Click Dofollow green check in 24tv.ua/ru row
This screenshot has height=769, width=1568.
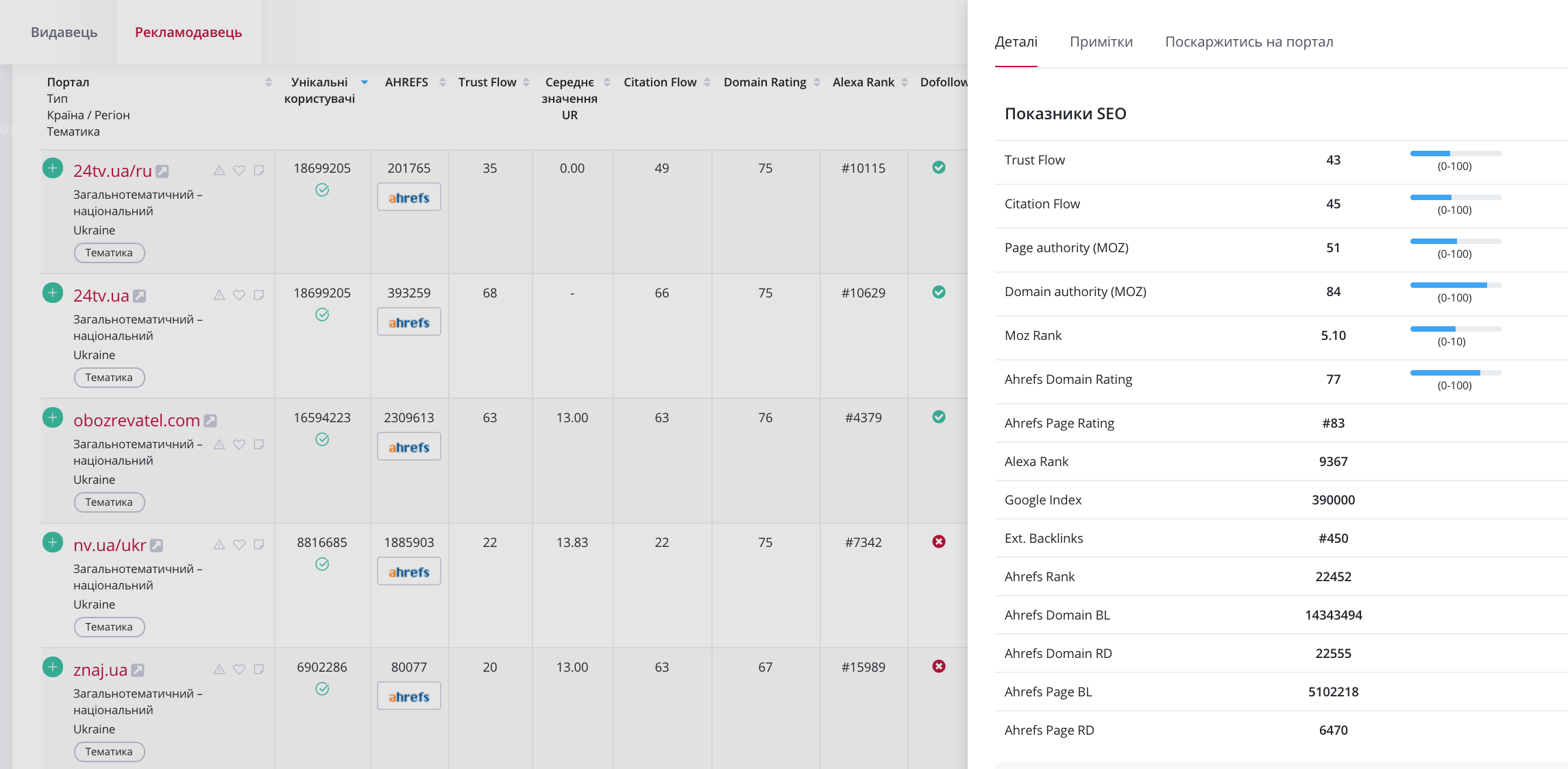pyautogui.click(x=939, y=167)
